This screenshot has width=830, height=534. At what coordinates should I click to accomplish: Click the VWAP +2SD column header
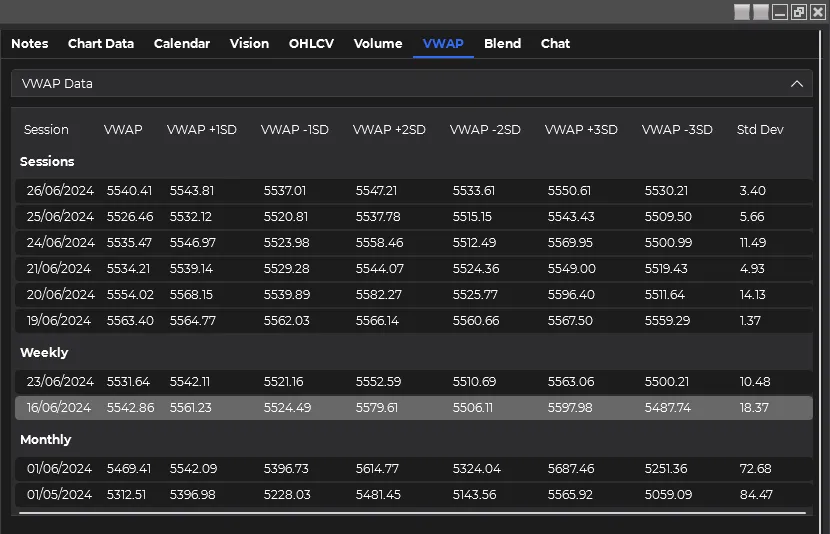coord(389,130)
